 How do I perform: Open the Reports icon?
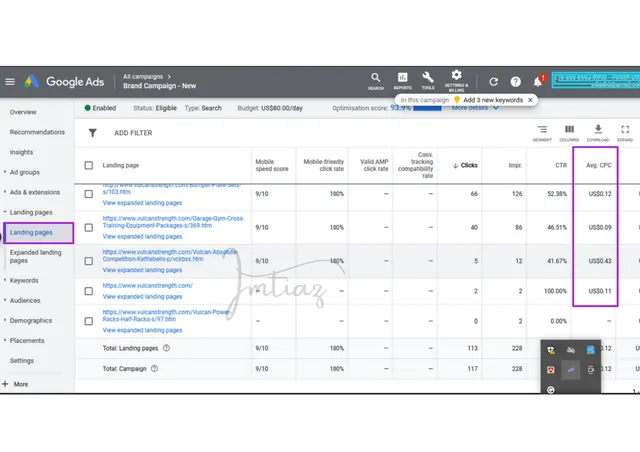(x=402, y=81)
